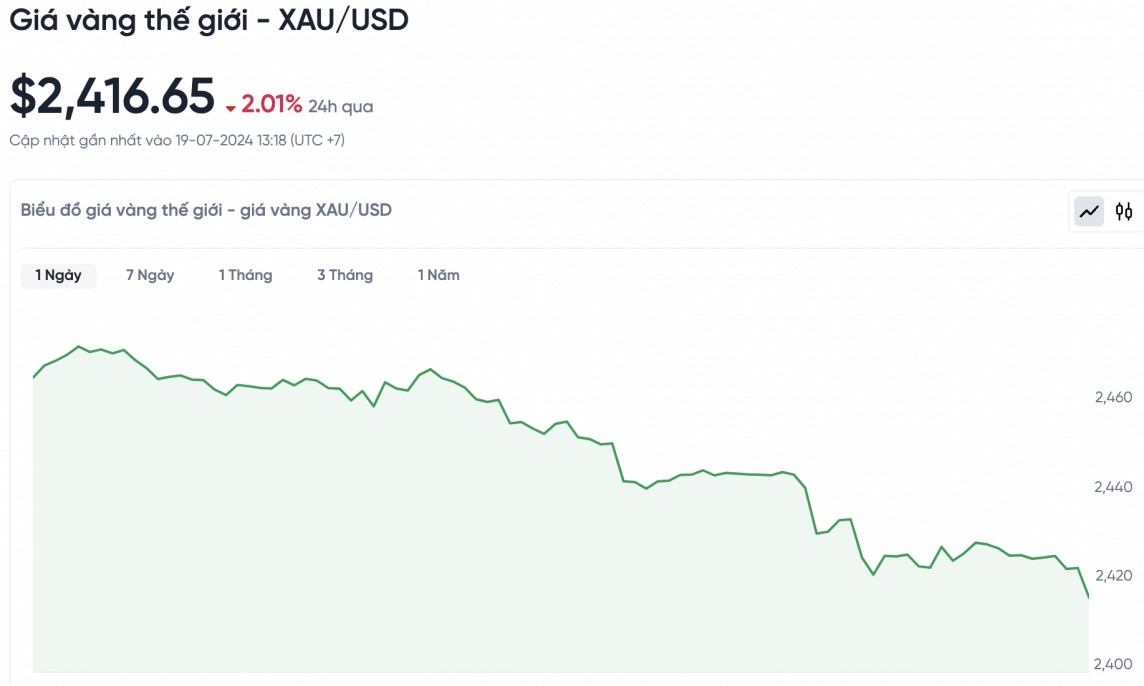This screenshot has height=686, width=1144.
Task: Click the "Cập nhật gần nhất" timestamp
Action: pos(177,140)
